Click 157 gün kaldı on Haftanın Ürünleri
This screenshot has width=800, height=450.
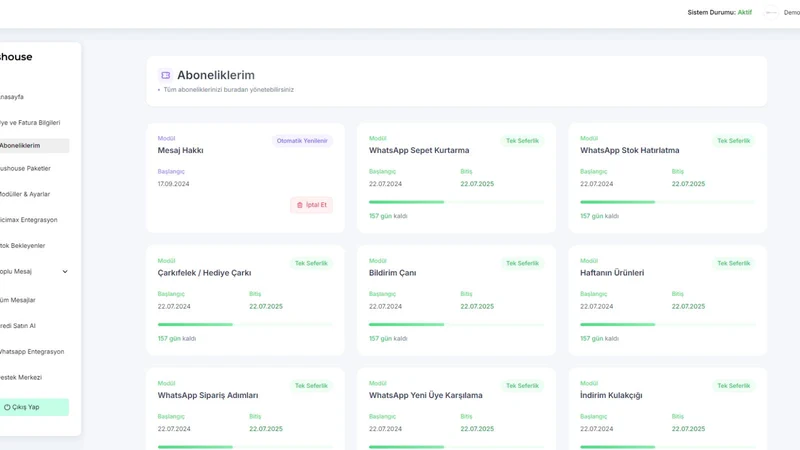coord(599,339)
